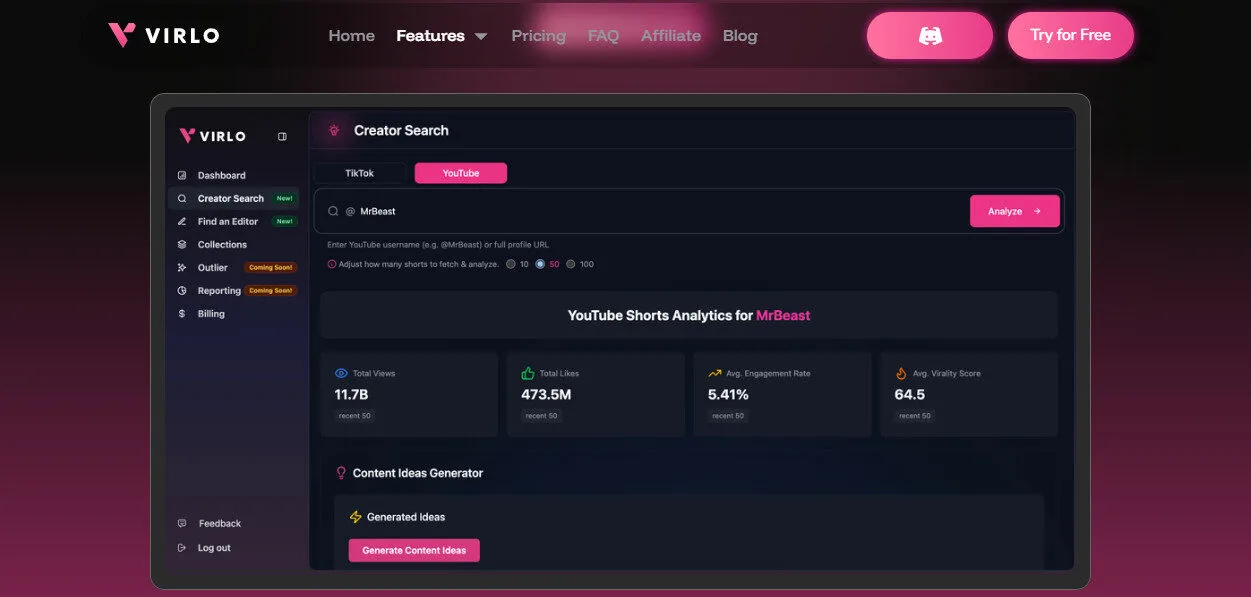Choose the 100 shorts option

(571, 264)
